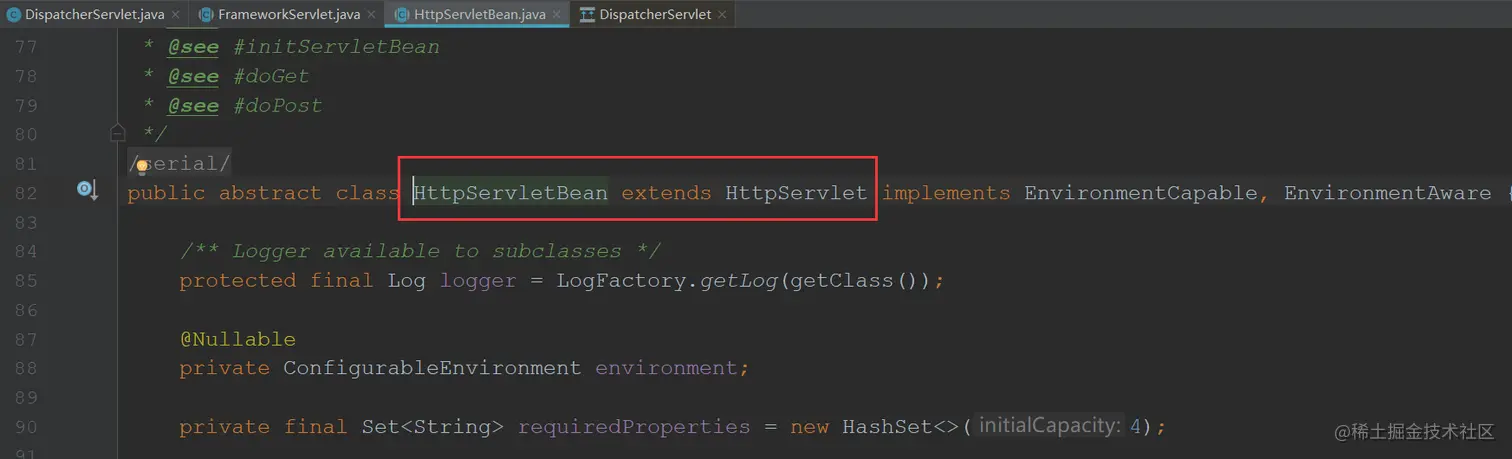Click the 'Logger available to subclasses' comment

420,251
